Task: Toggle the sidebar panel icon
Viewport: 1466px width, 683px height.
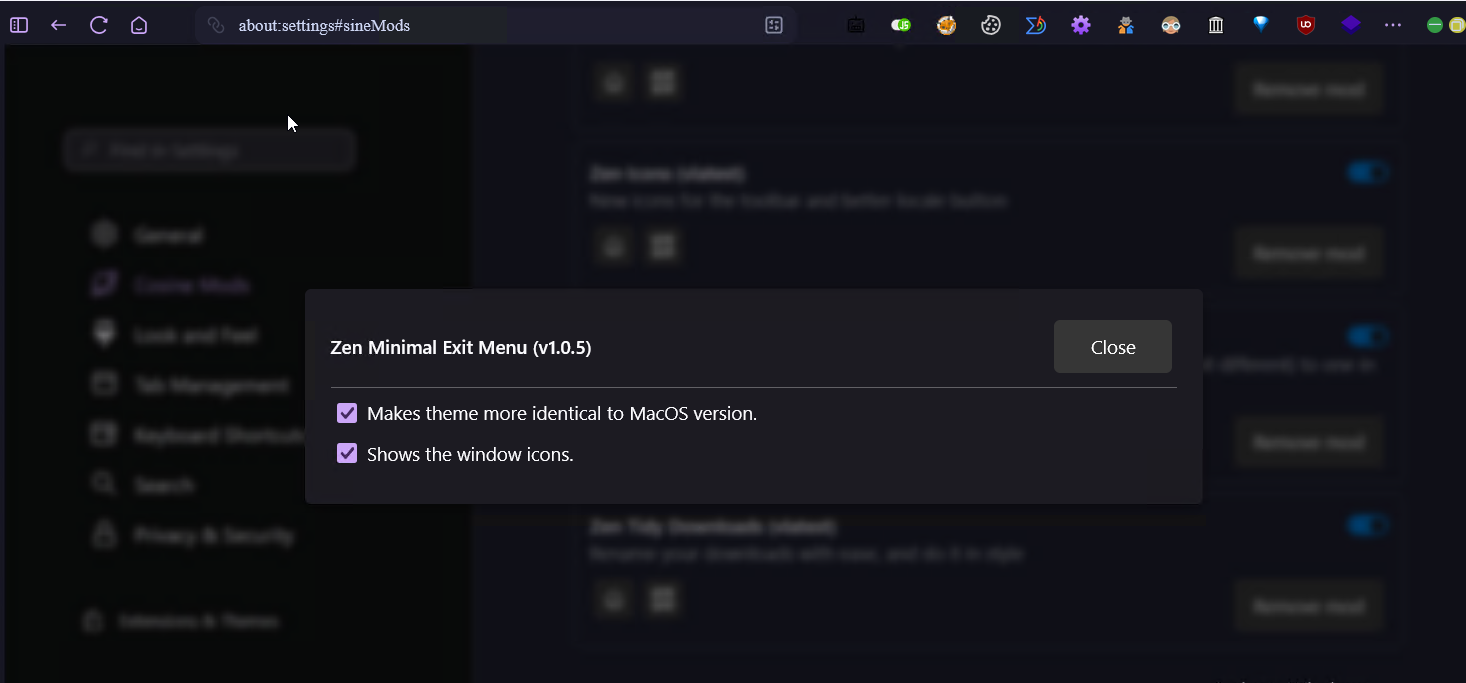Action: tap(19, 26)
